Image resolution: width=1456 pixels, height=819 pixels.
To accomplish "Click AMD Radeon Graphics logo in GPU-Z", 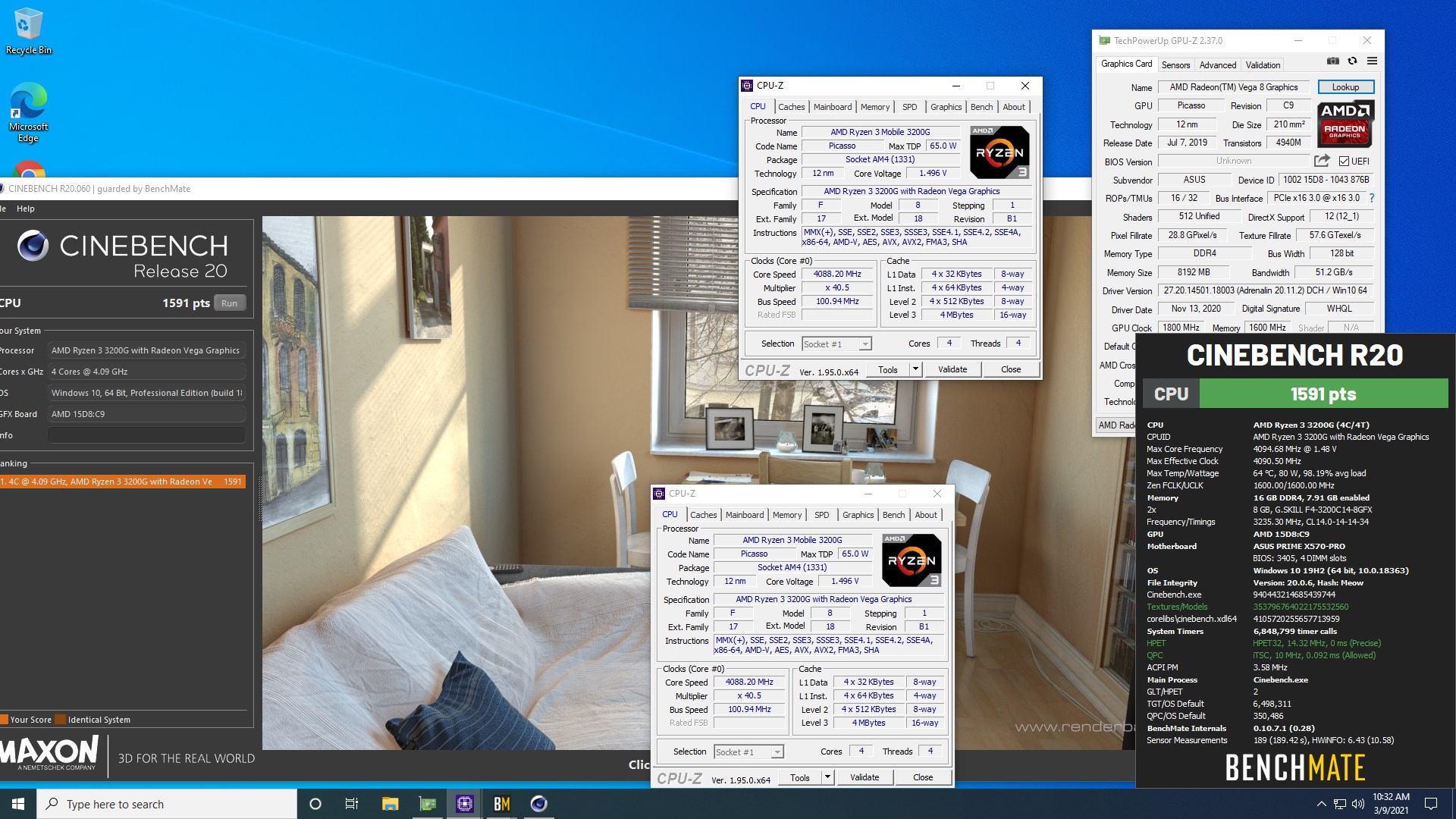I will tap(1345, 123).
